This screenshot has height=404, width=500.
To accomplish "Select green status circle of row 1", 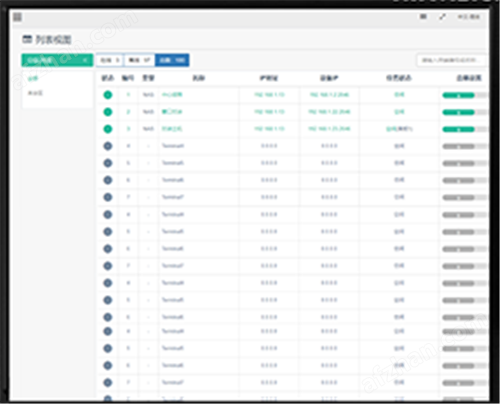I will point(108,95).
